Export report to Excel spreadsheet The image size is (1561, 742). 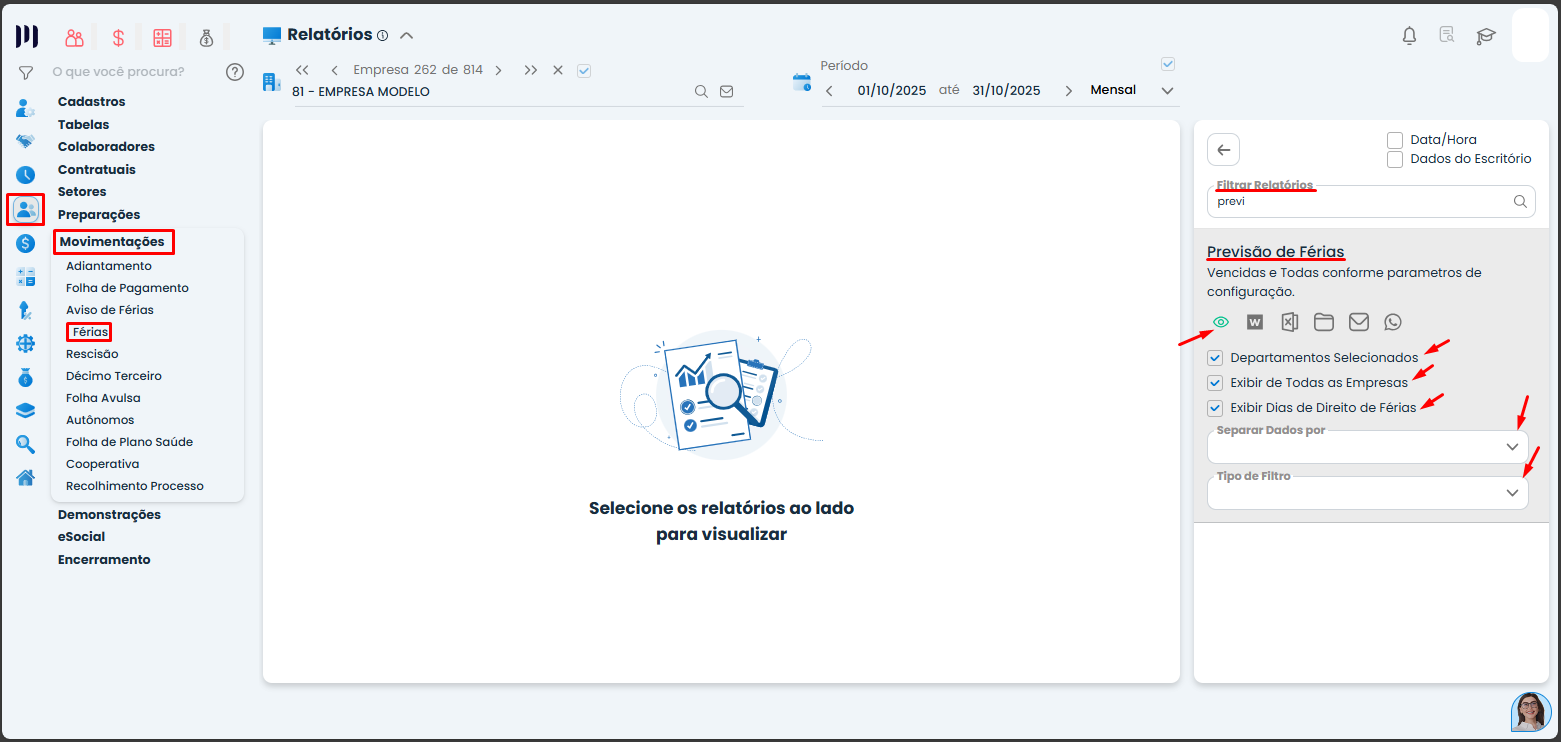tap(1289, 322)
